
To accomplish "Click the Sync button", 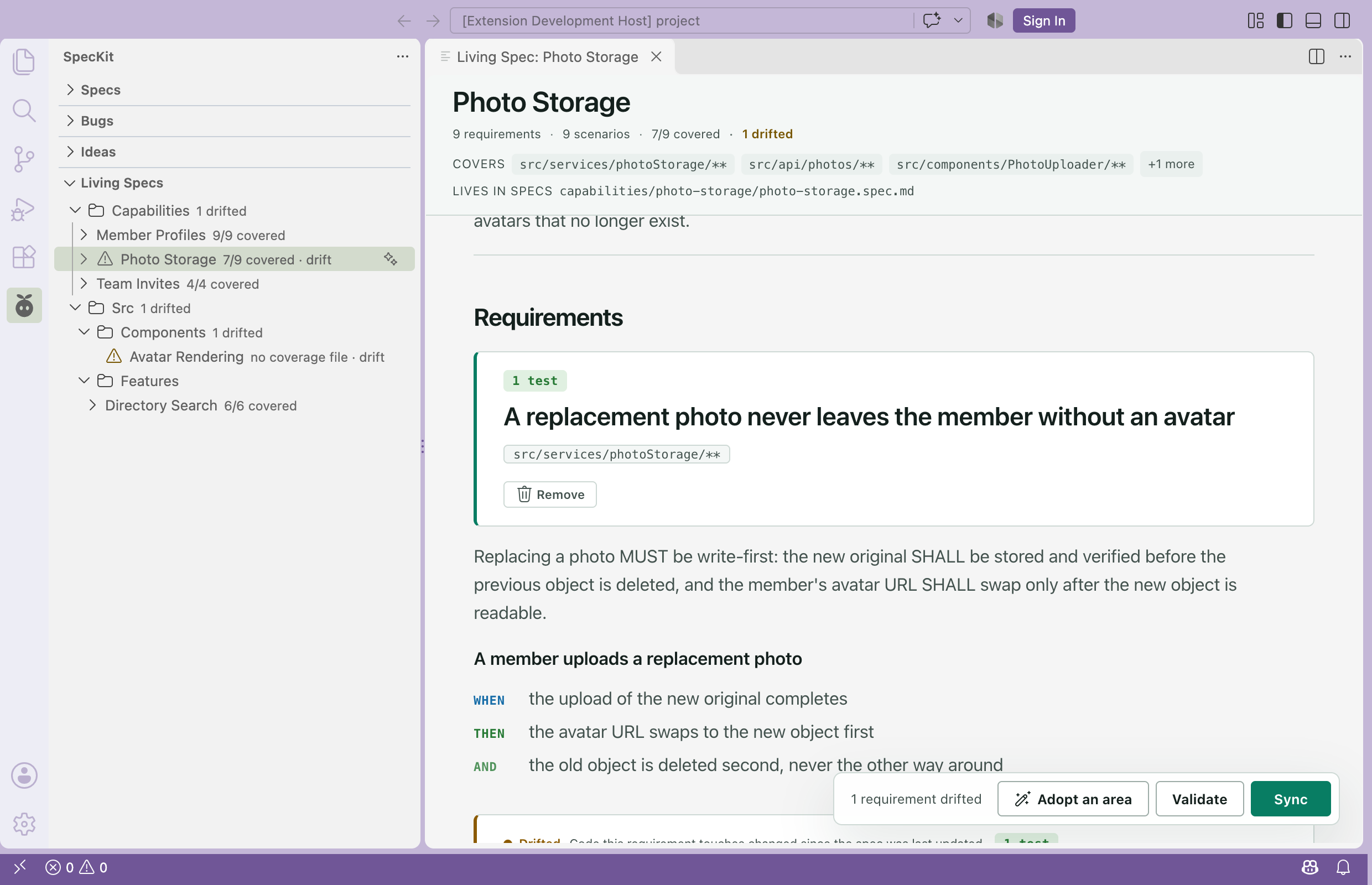I will coord(1290,799).
